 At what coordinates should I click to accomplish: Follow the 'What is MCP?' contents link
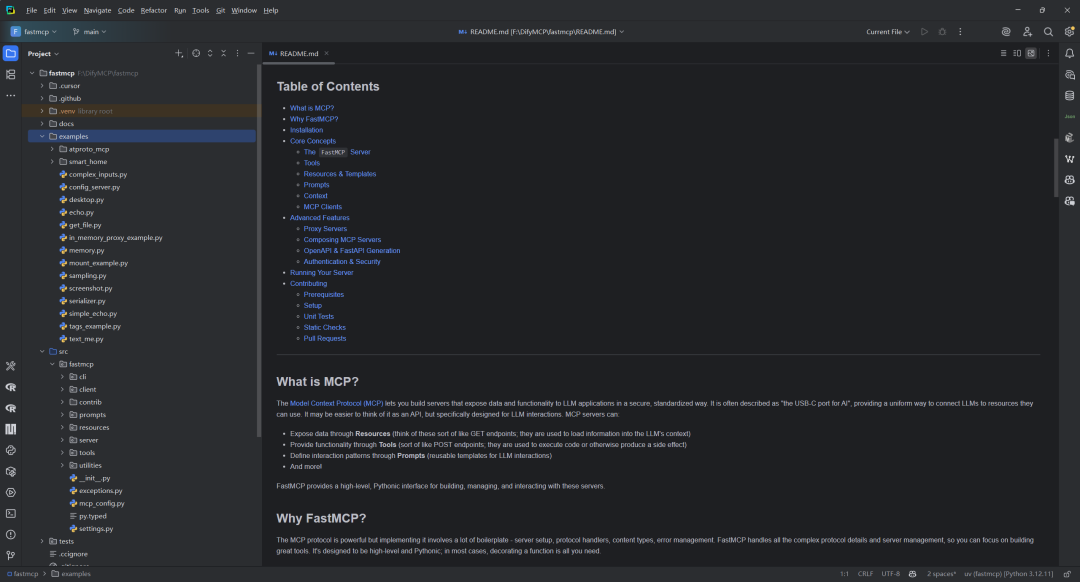(x=311, y=108)
